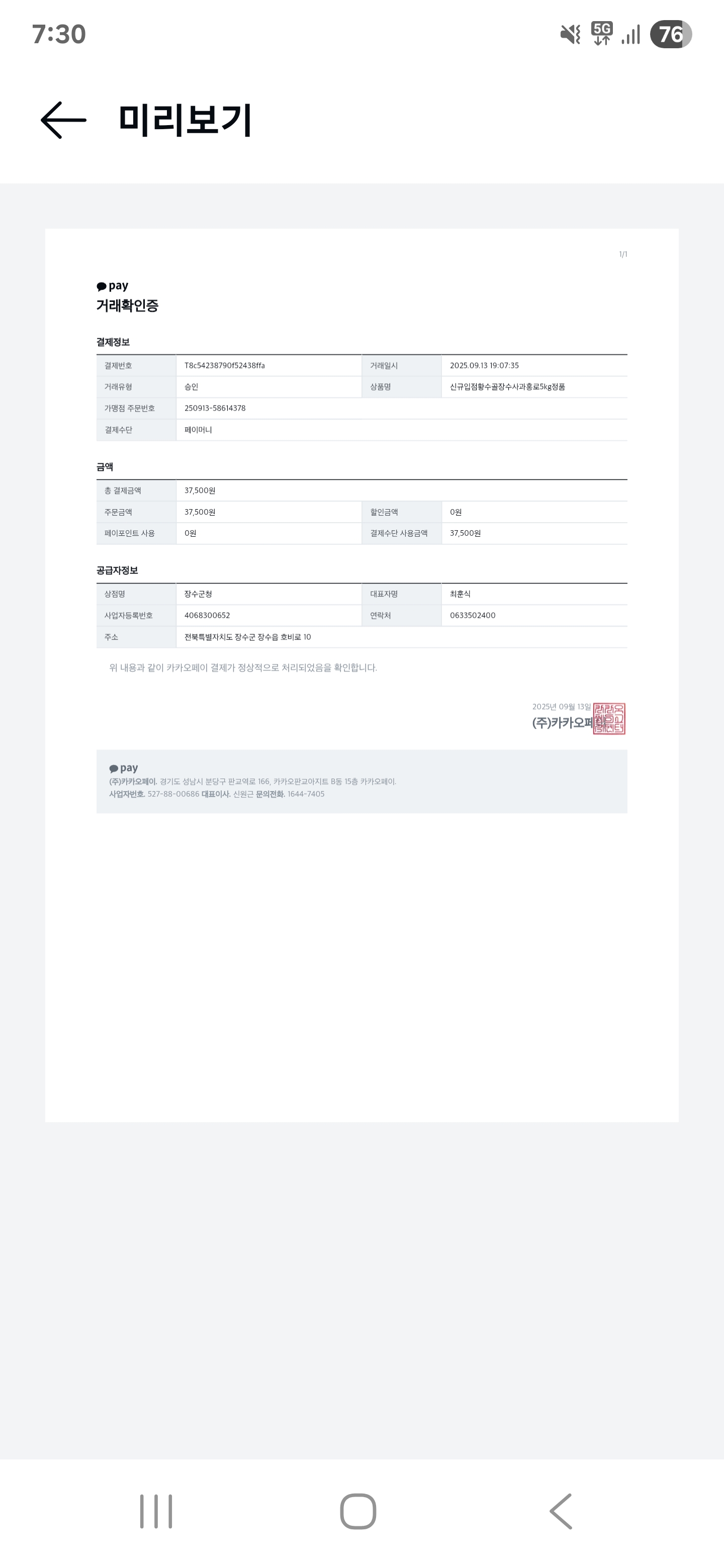Tap the transaction date 2025.09.13 19:07:35

pyautogui.click(x=484, y=366)
